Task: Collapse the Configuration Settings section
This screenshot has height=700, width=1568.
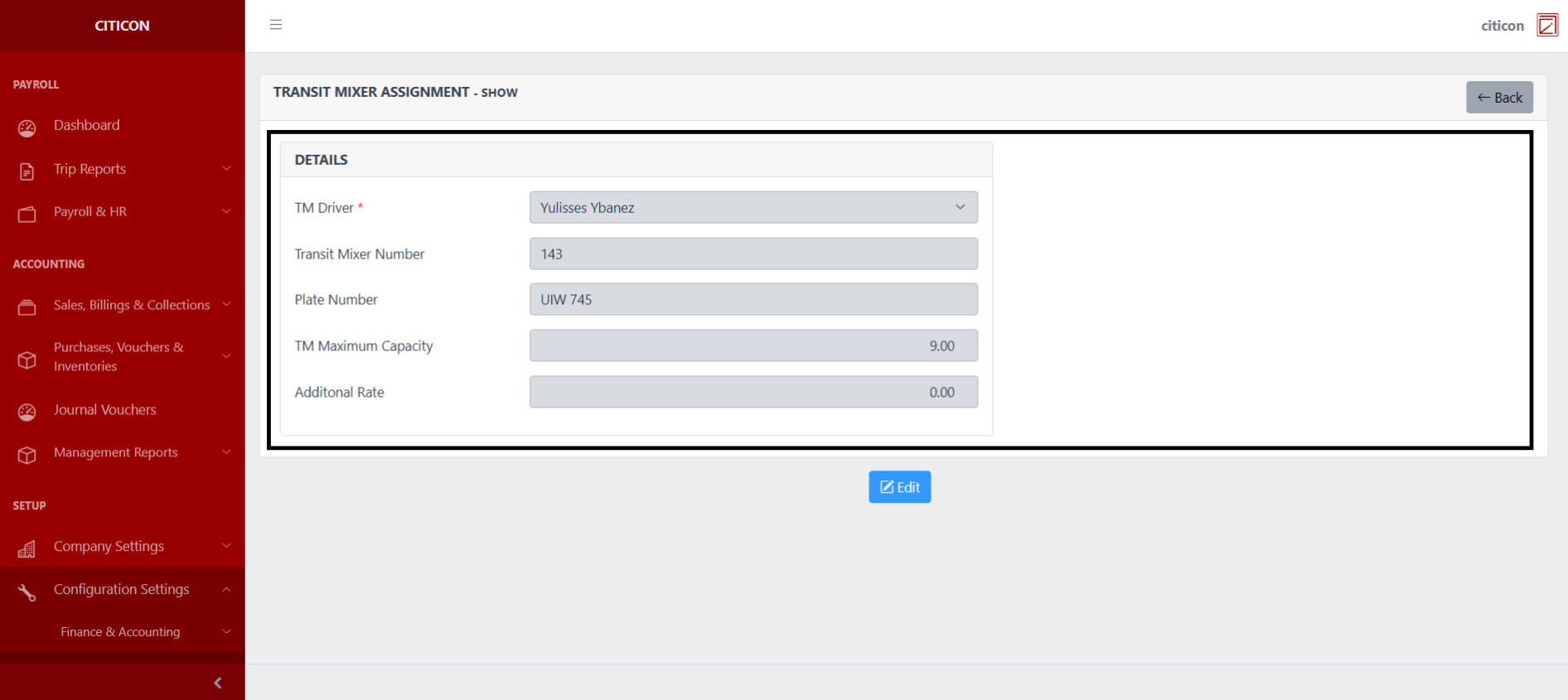Action: (x=122, y=589)
